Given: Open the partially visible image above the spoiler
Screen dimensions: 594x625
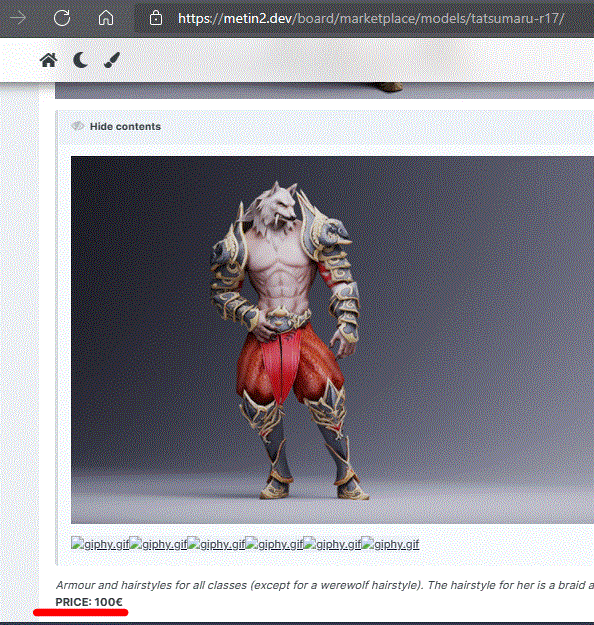Looking at the screenshot, I should [x=325, y=90].
